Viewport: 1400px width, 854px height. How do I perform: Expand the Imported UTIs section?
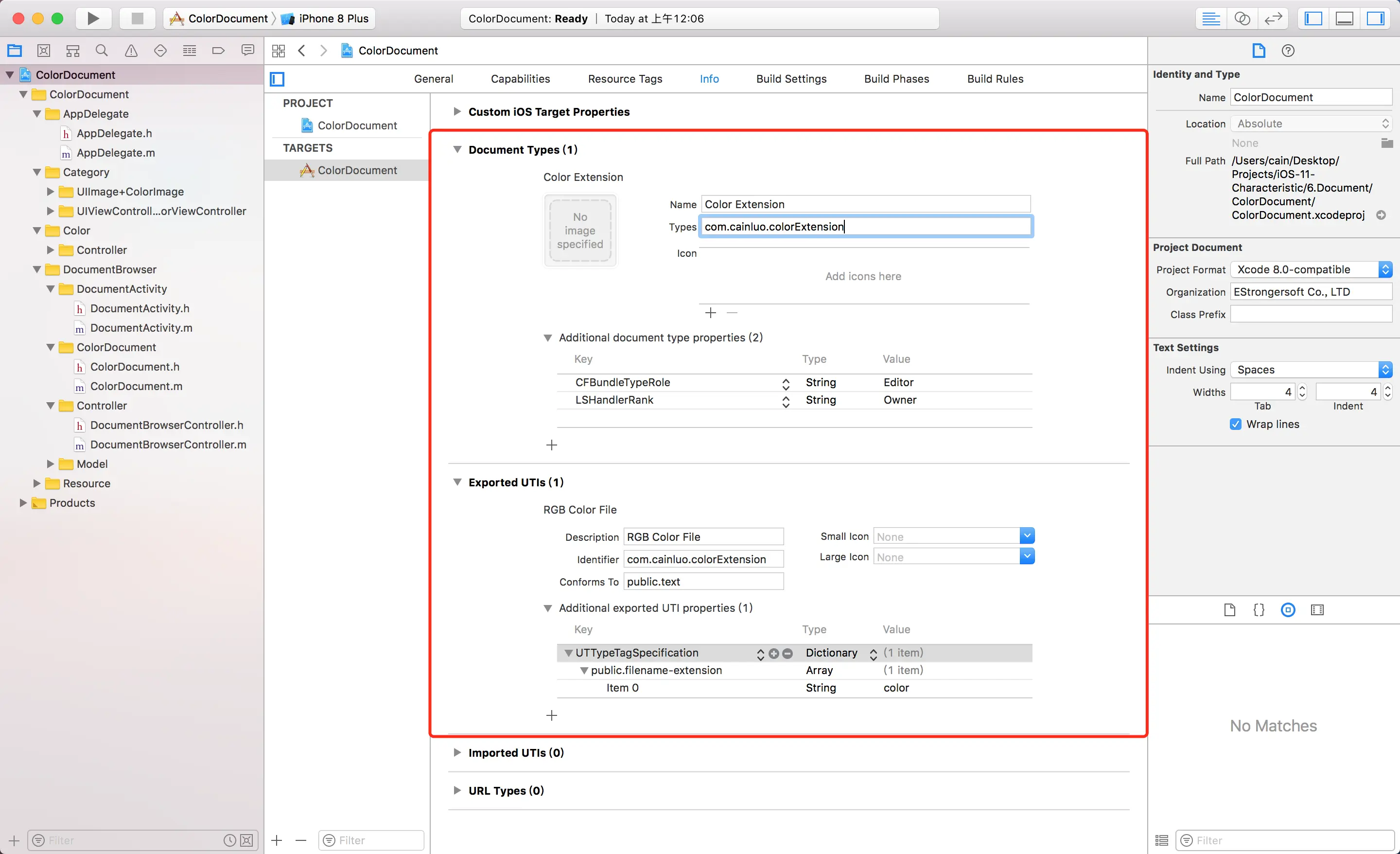click(x=457, y=753)
